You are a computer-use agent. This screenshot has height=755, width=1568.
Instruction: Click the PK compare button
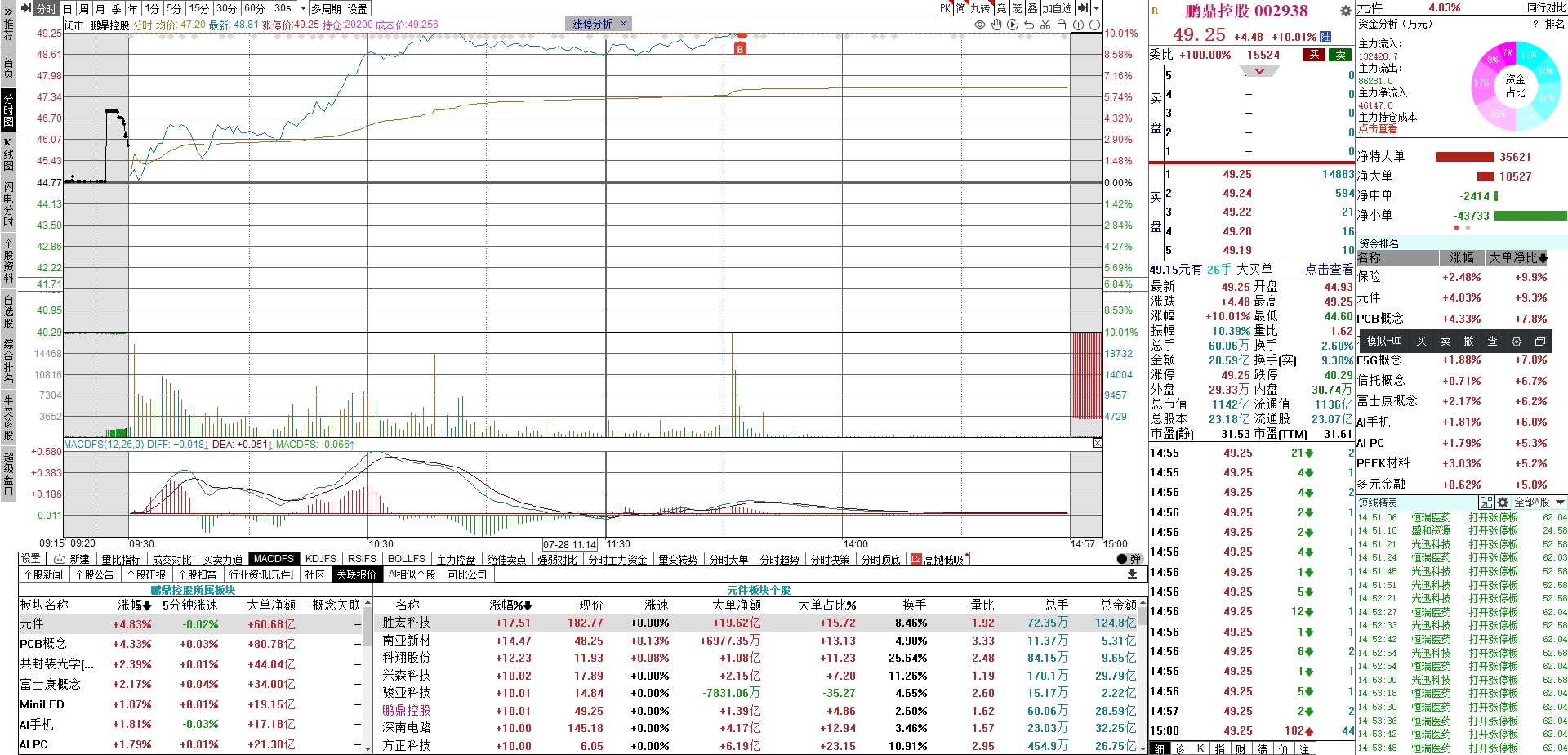(x=945, y=8)
